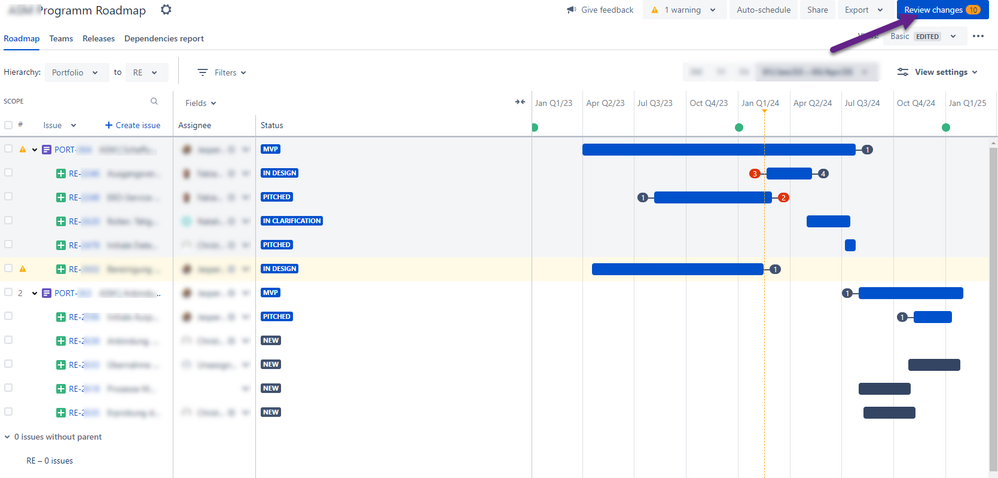Toggle the select-all checkbox in Scope header

(x=8, y=125)
